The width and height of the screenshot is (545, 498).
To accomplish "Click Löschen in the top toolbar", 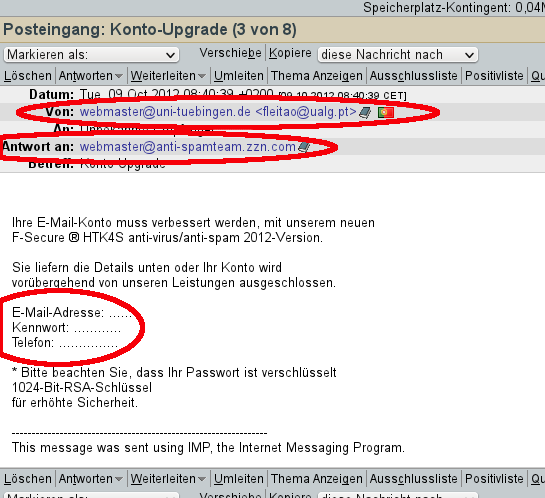I will [27, 76].
